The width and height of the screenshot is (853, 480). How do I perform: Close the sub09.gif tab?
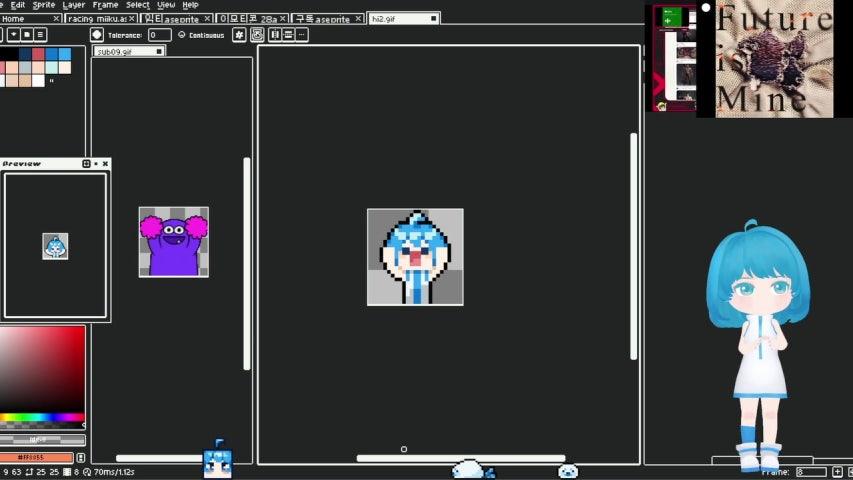(x=159, y=52)
